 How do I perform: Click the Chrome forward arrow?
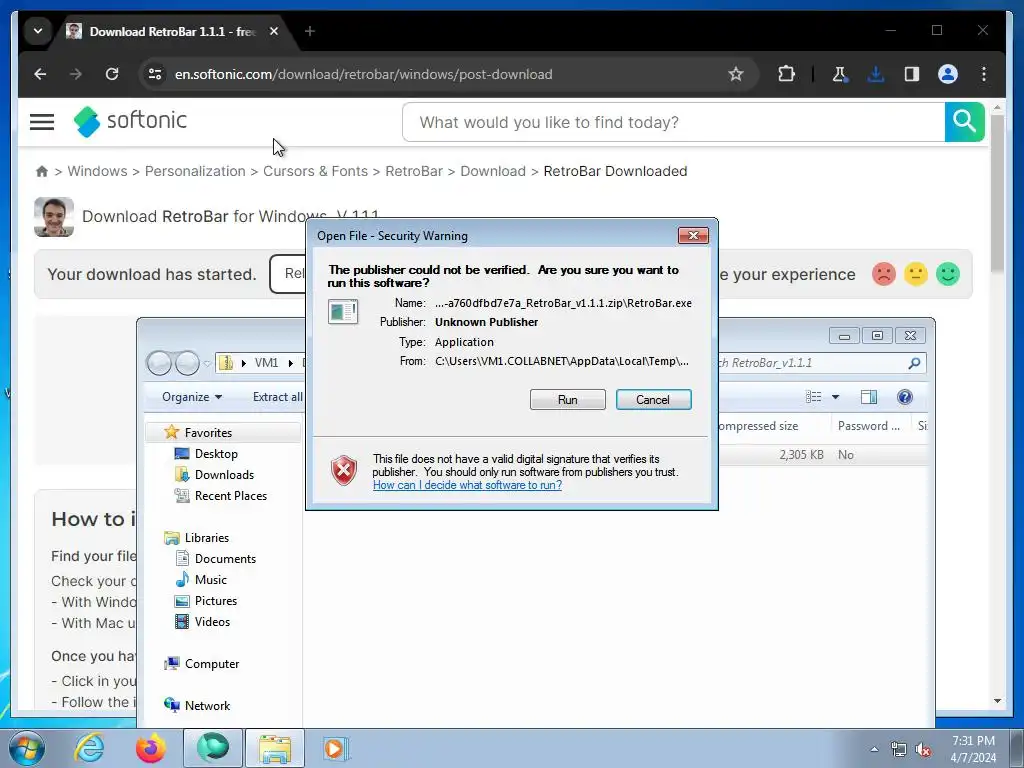click(76, 74)
